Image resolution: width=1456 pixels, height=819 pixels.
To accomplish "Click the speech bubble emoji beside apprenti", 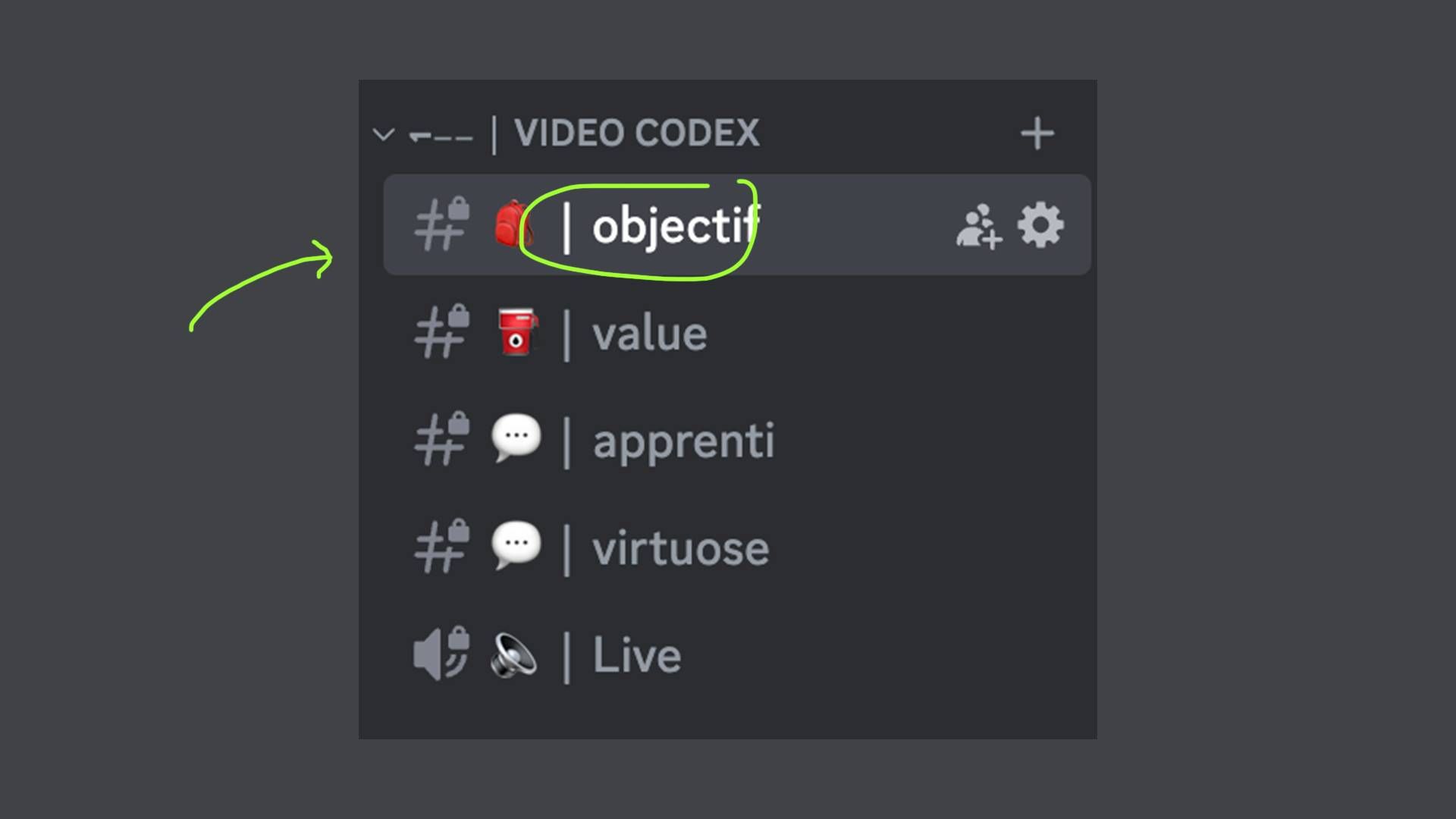I will 516,438.
